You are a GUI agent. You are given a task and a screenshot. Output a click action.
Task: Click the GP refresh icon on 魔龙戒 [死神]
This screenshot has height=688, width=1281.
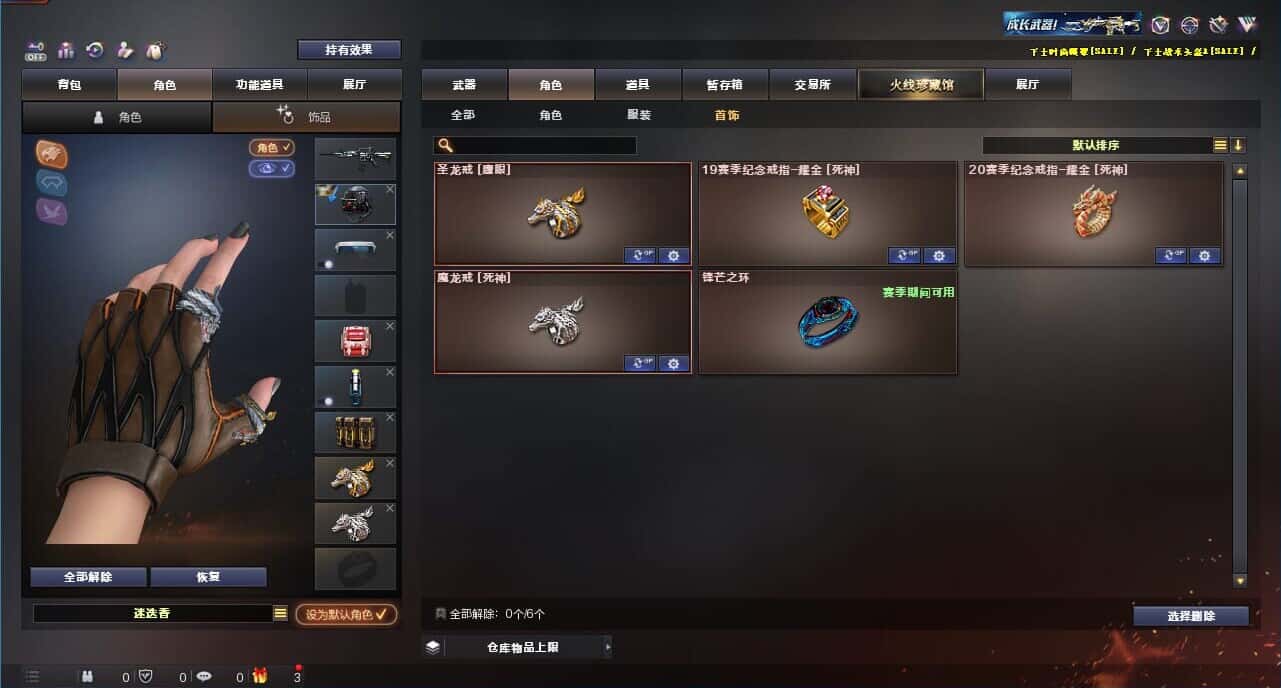pyautogui.click(x=640, y=363)
